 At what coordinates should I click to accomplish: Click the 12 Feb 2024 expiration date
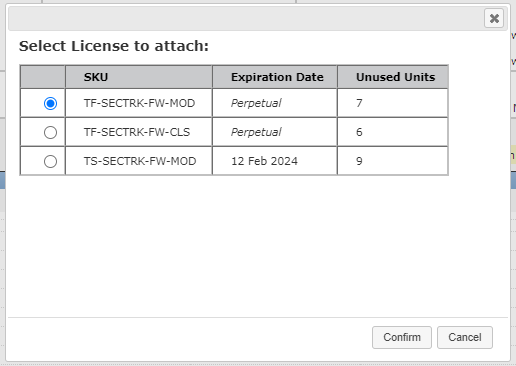[x=264, y=161]
